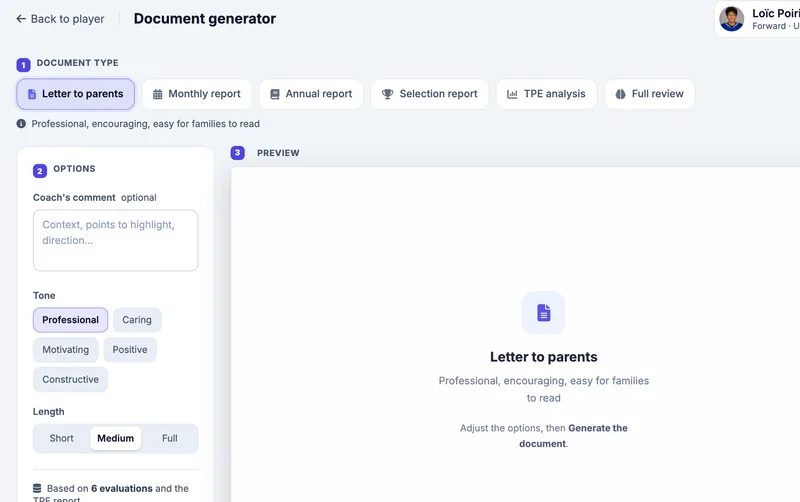Click the book icon on Annual report
The width and height of the screenshot is (800, 502).
click(x=275, y=94)
